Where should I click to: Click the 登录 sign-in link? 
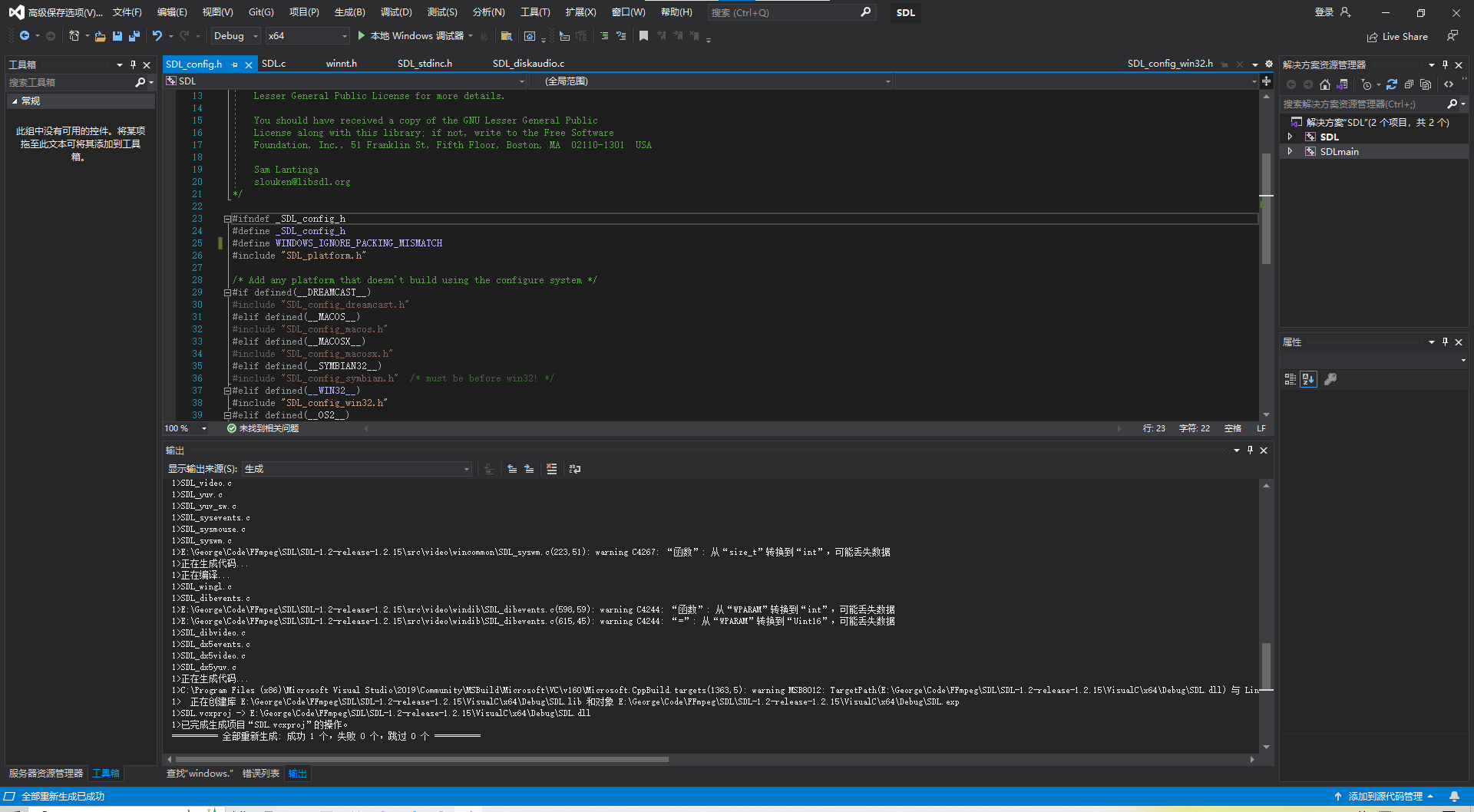point(1324,12)
